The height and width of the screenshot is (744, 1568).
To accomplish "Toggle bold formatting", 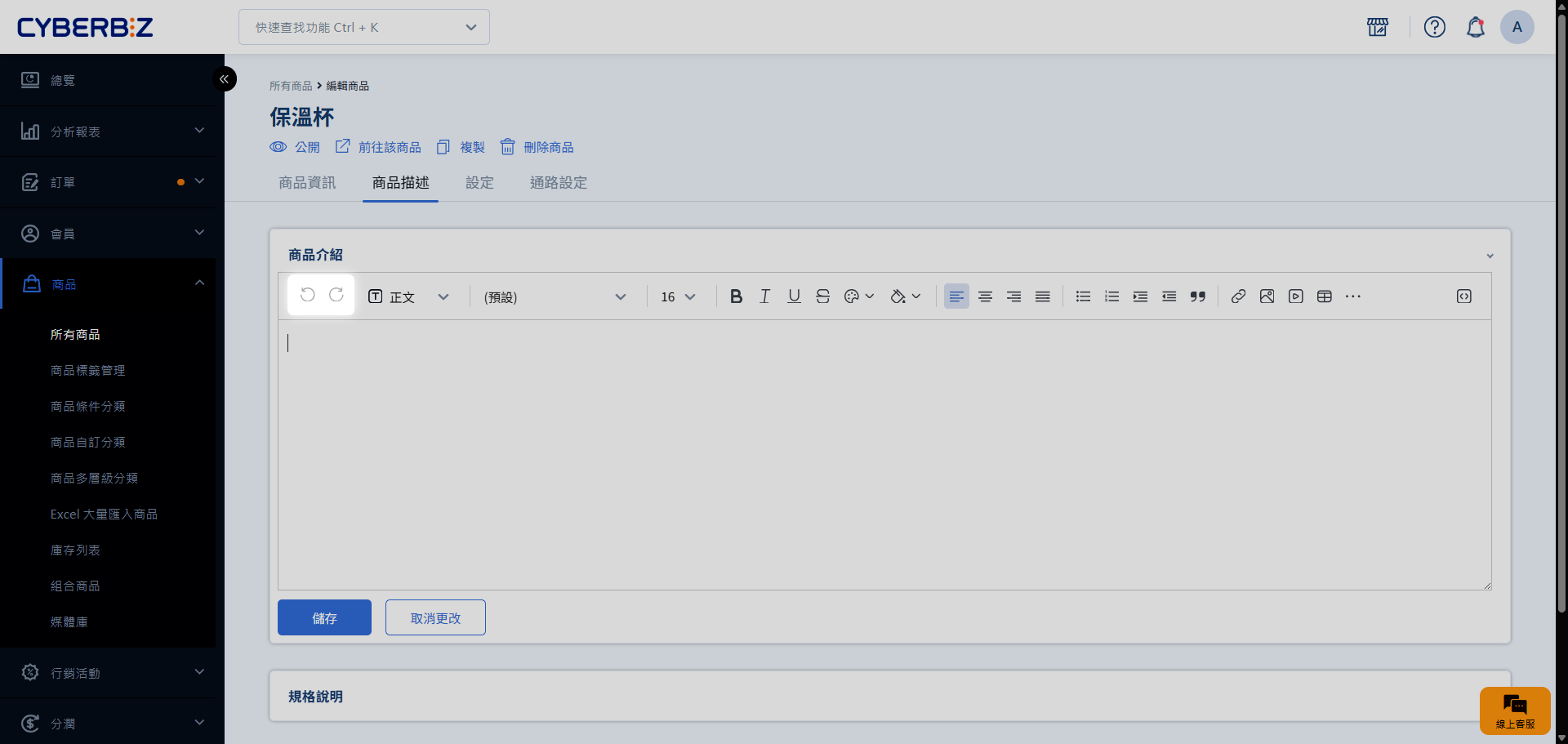I will click(736, 296).
